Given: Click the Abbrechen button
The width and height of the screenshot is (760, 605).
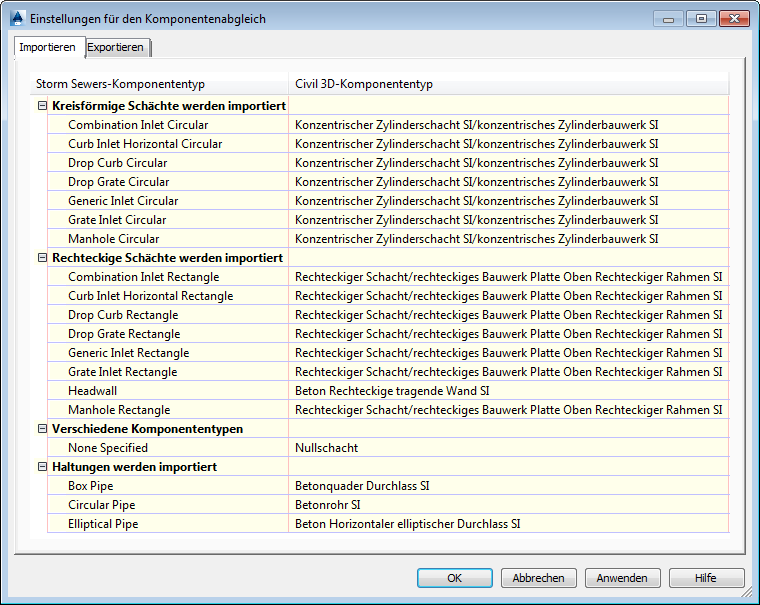Looking at the screenshot, I should click(x=538, y=578).
